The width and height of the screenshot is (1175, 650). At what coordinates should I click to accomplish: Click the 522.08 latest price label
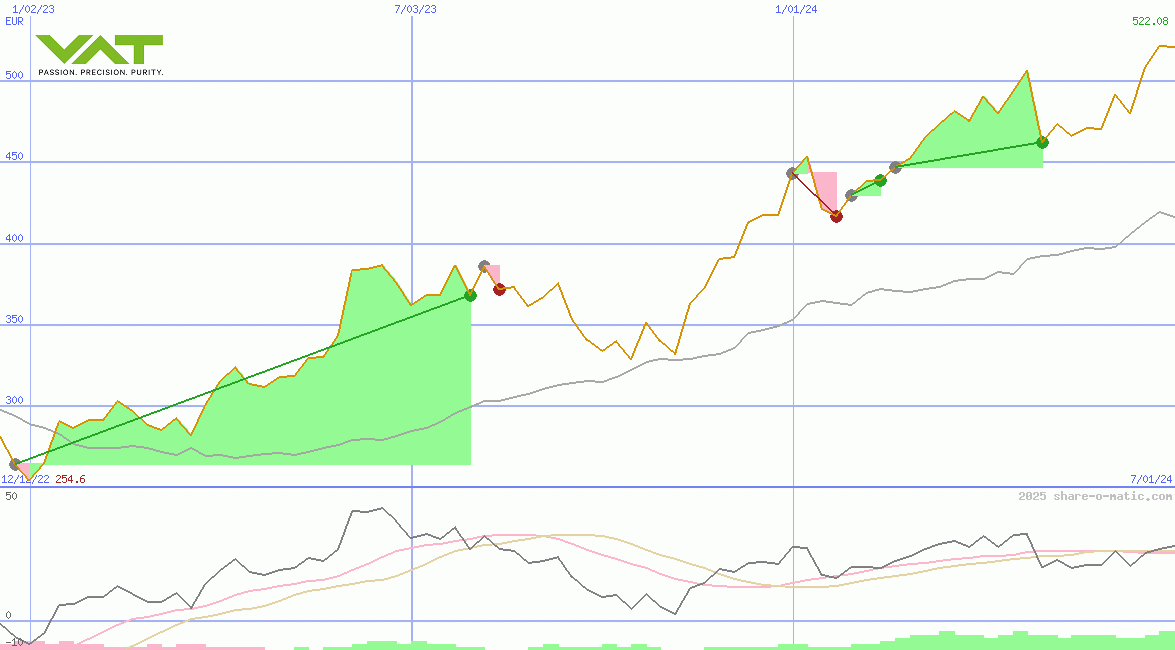coord(1150,21)
